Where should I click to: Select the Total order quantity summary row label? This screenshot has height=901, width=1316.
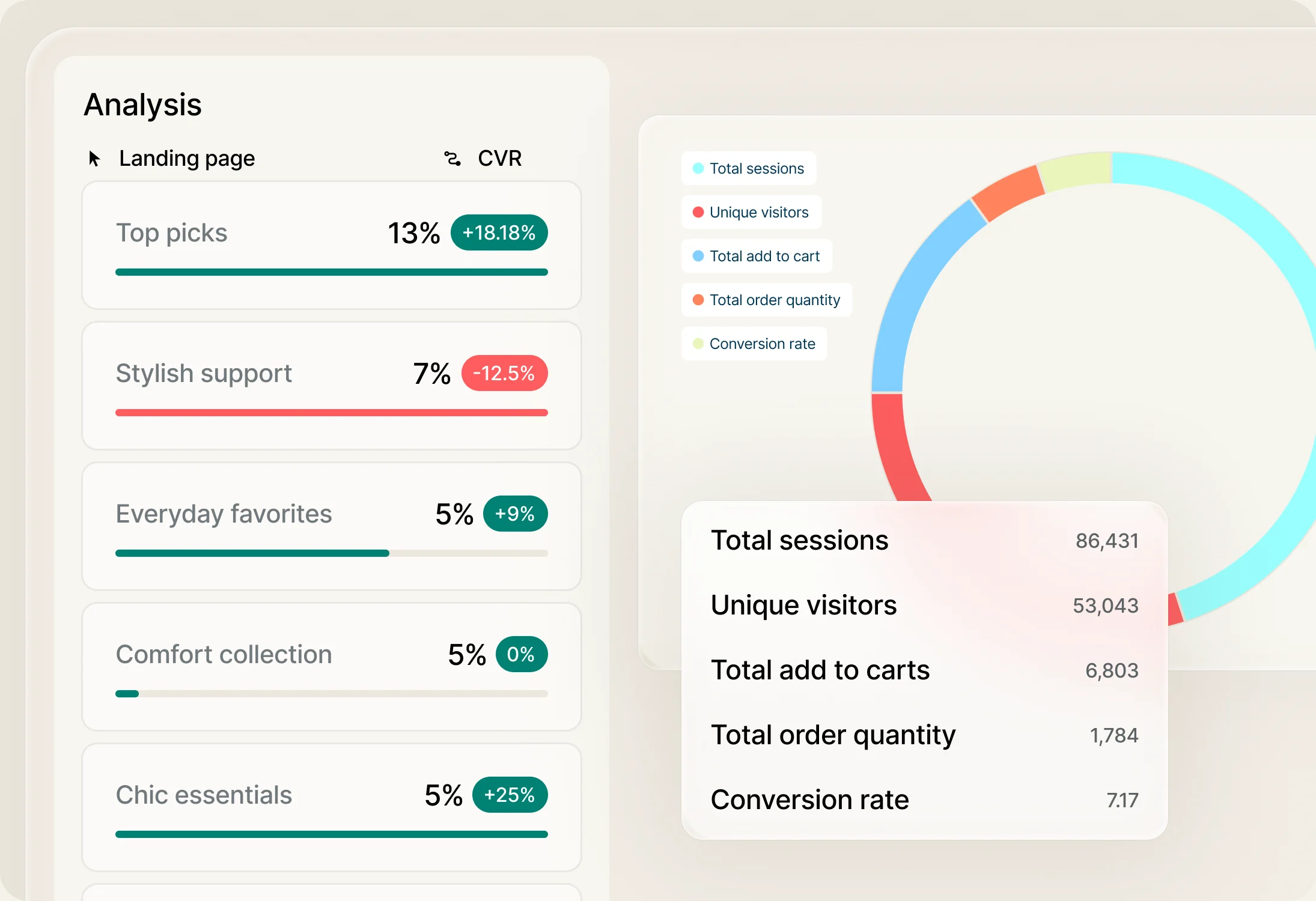(833, 735)
